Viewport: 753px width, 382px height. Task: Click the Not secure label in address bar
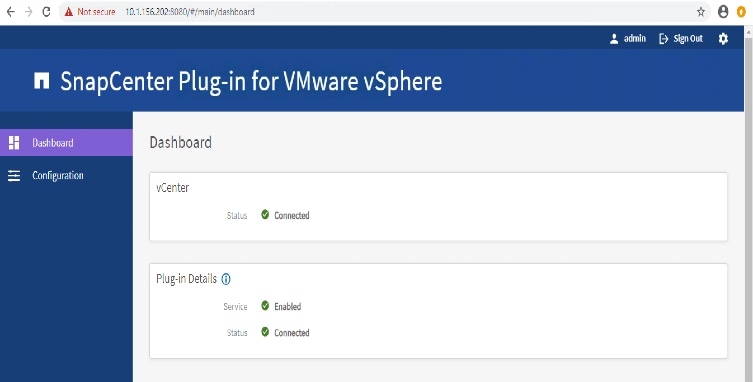[96, 12]
